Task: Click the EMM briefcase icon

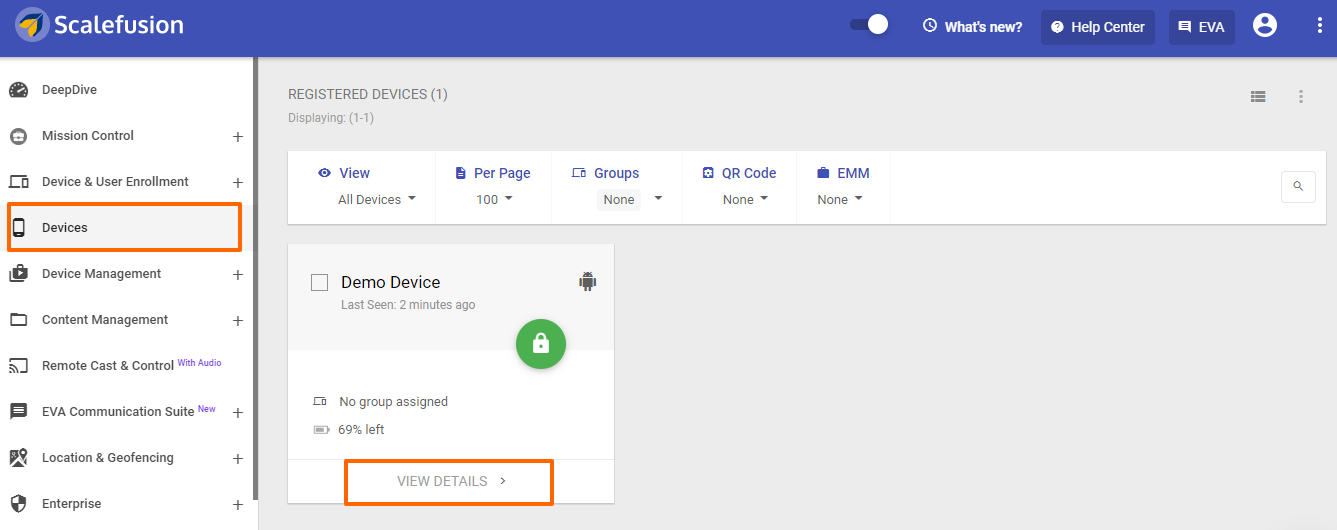Action: coord(824,173)
